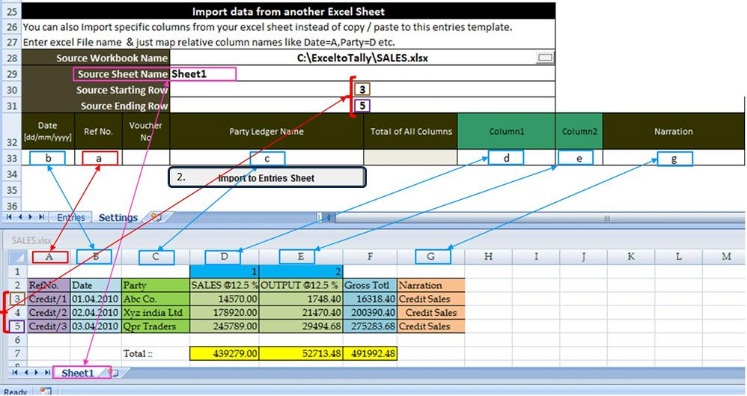Screen dimensions: 747x396
Task: Click the output value 29494.68
Action: point(301,326)
